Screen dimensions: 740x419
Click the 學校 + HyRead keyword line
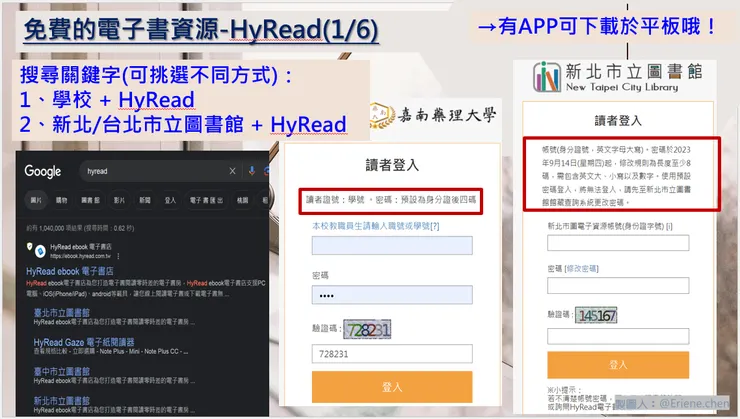click(x=107, y=100)
